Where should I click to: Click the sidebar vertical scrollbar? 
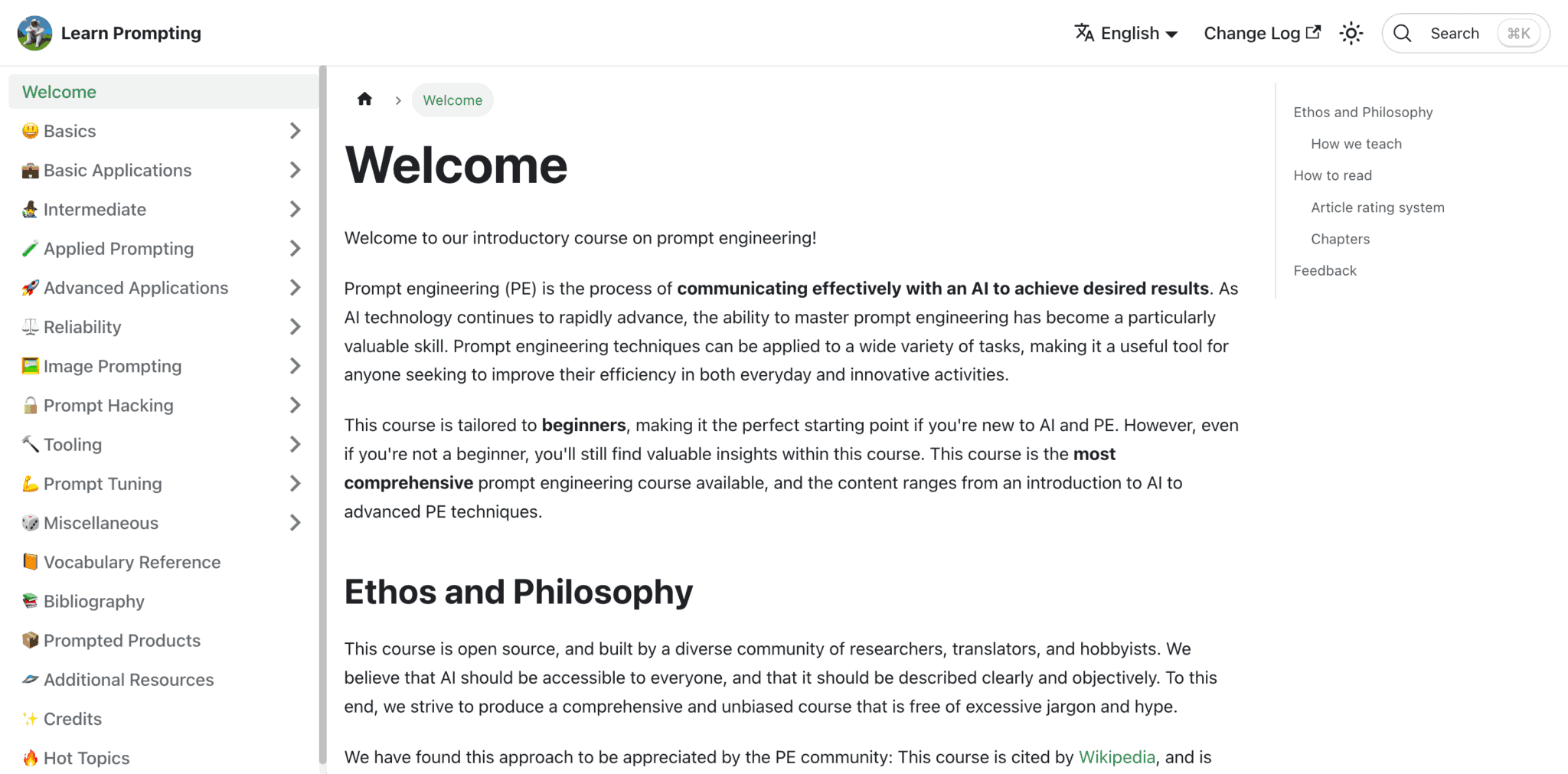pyautogui.click(x=322, y=413)
